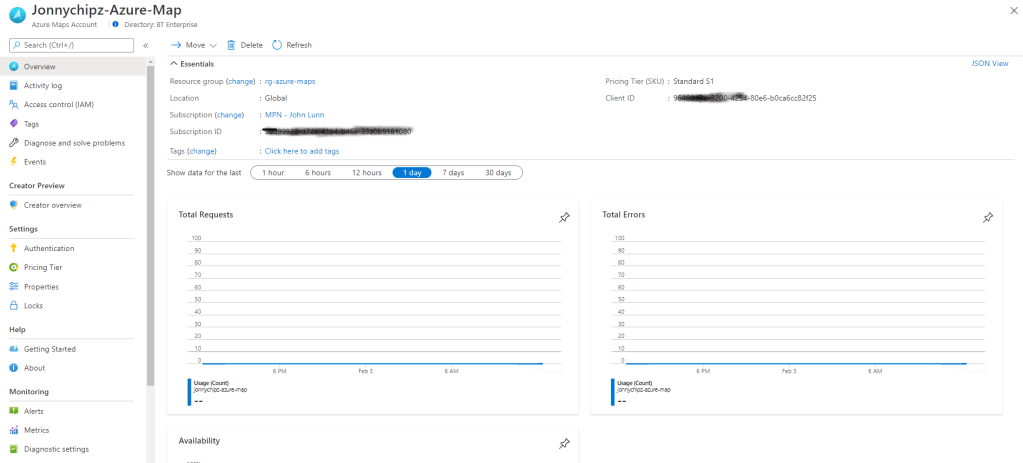
Task: Select the 1 hour time range
Action: coord(273,173)
